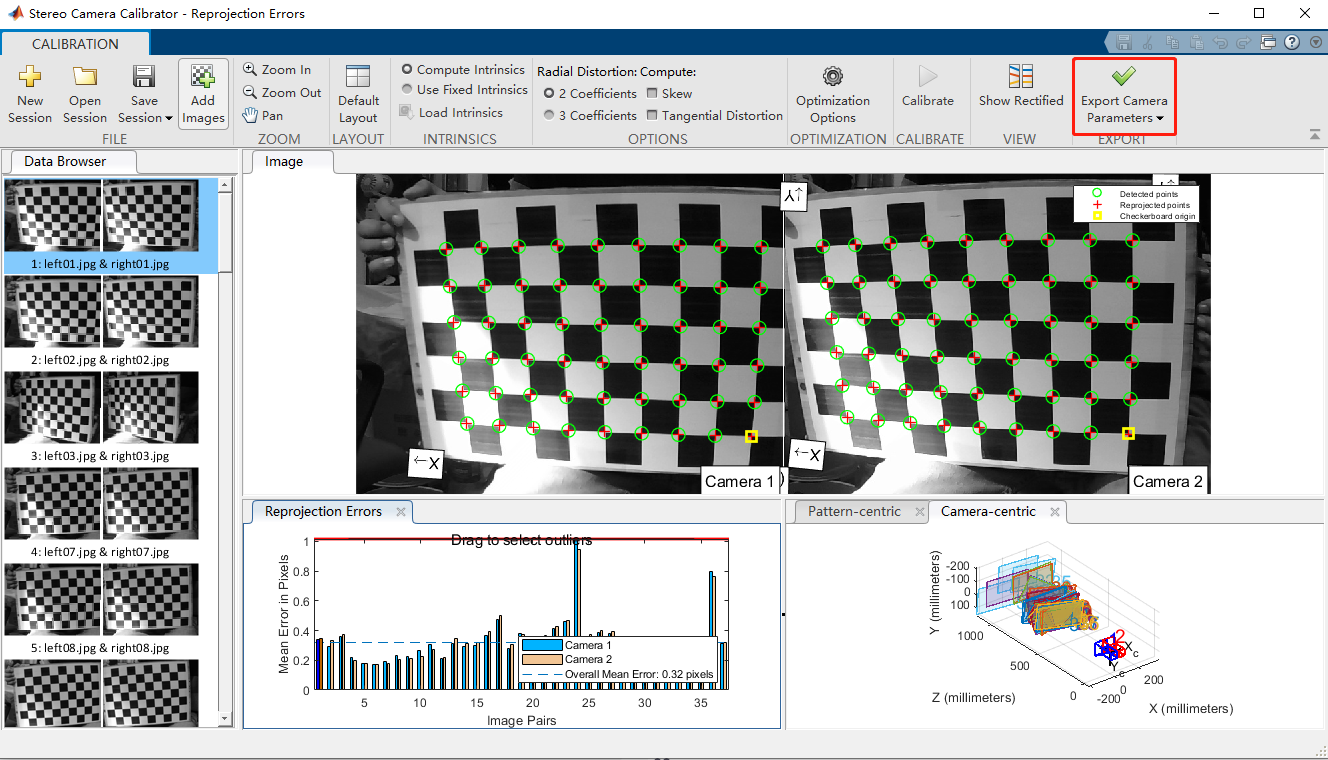1328x760 pixels.
Task: Select Use Fixed Intrinsics option
Action: (x=464, y=90)
